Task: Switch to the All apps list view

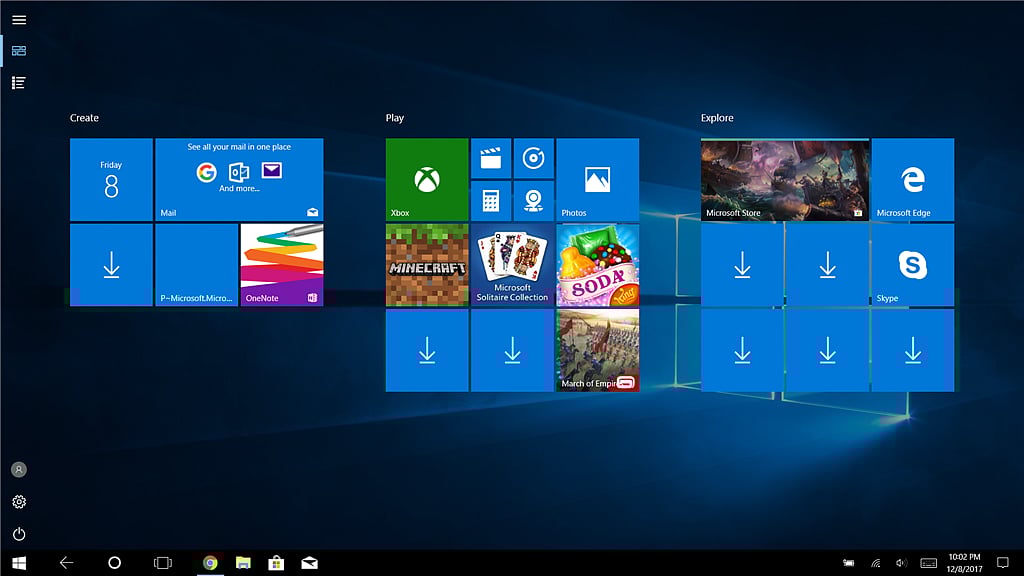Action: pyautogui.click(x=19, y=83)
